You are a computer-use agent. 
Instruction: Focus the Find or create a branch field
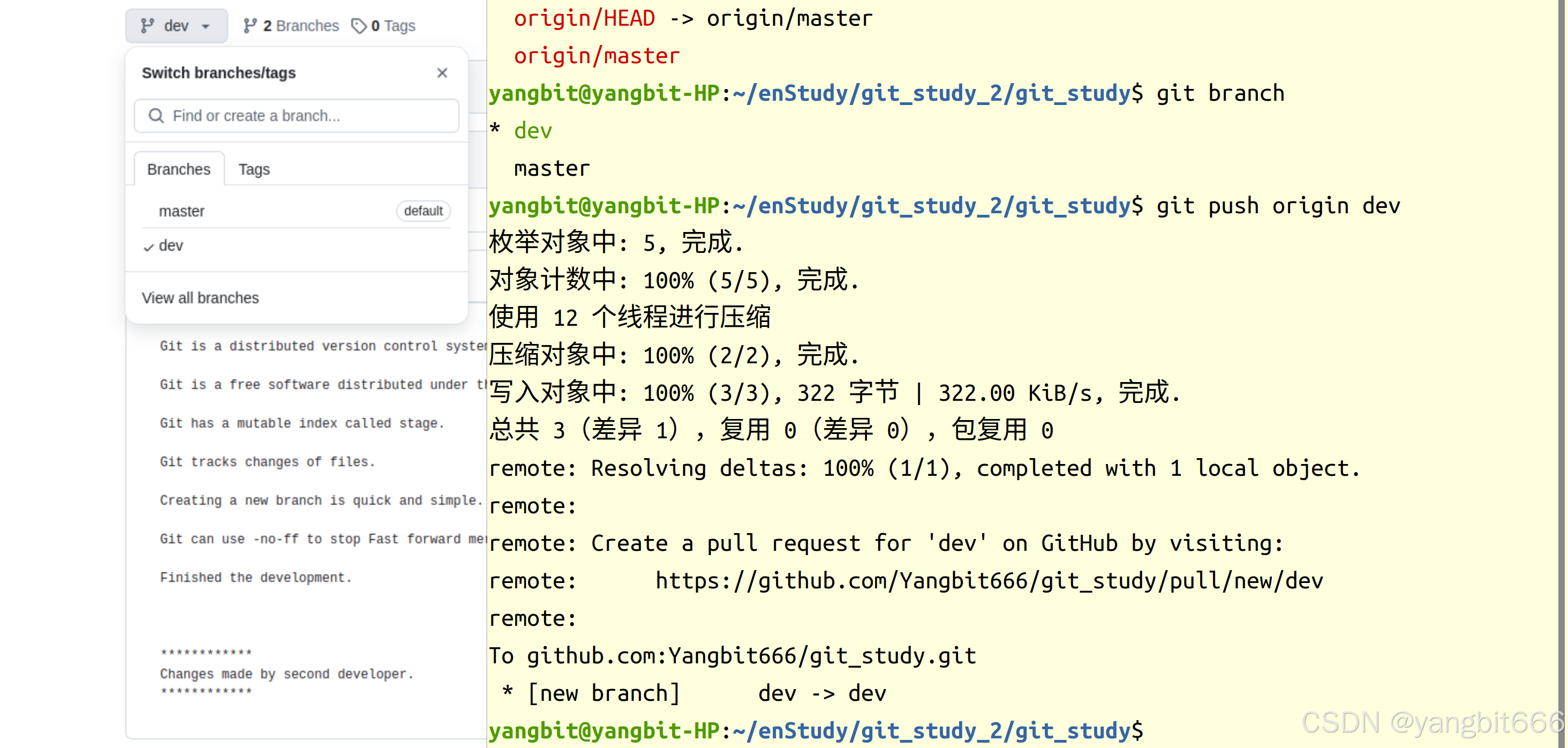(304, 116)
